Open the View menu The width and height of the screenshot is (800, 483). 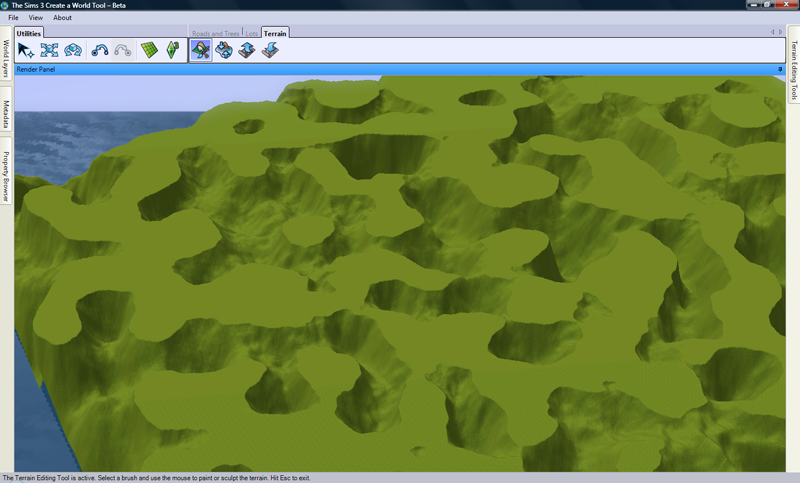click(x=35, y=17)
